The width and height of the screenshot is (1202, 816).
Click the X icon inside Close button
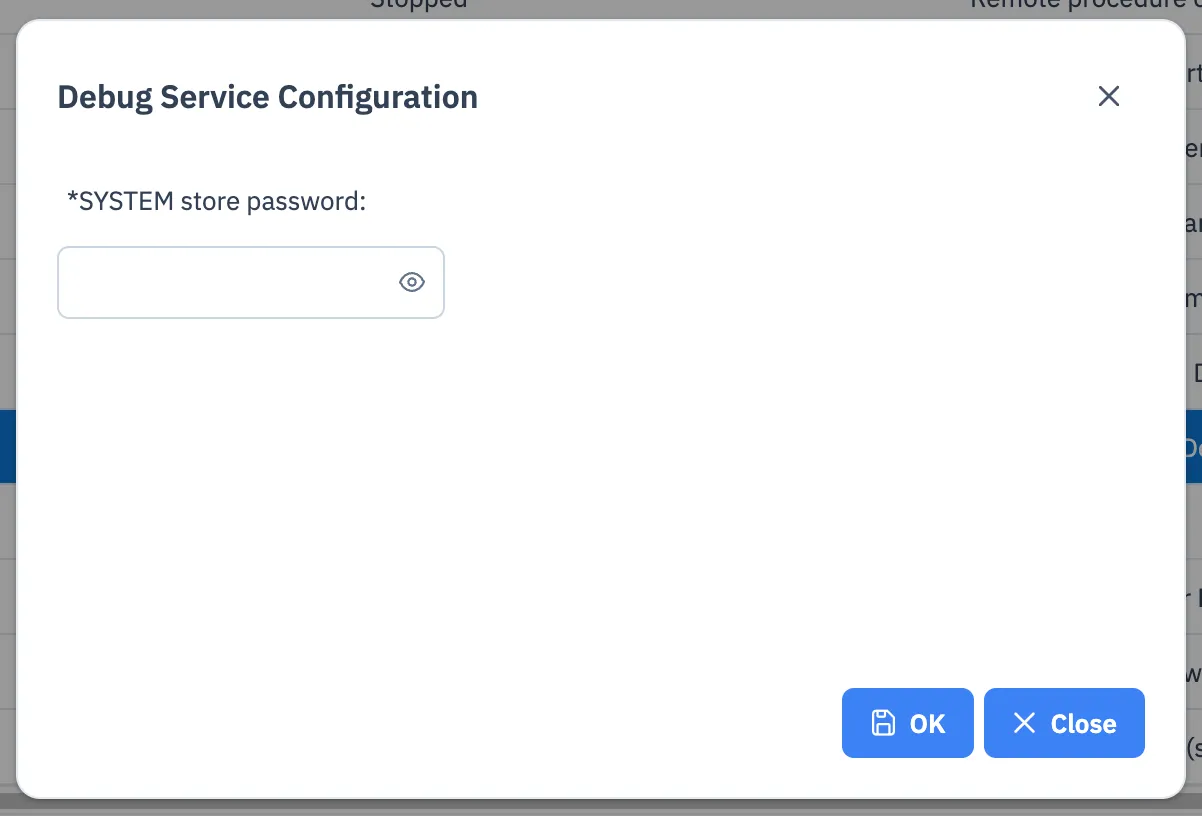point(1024,723)
